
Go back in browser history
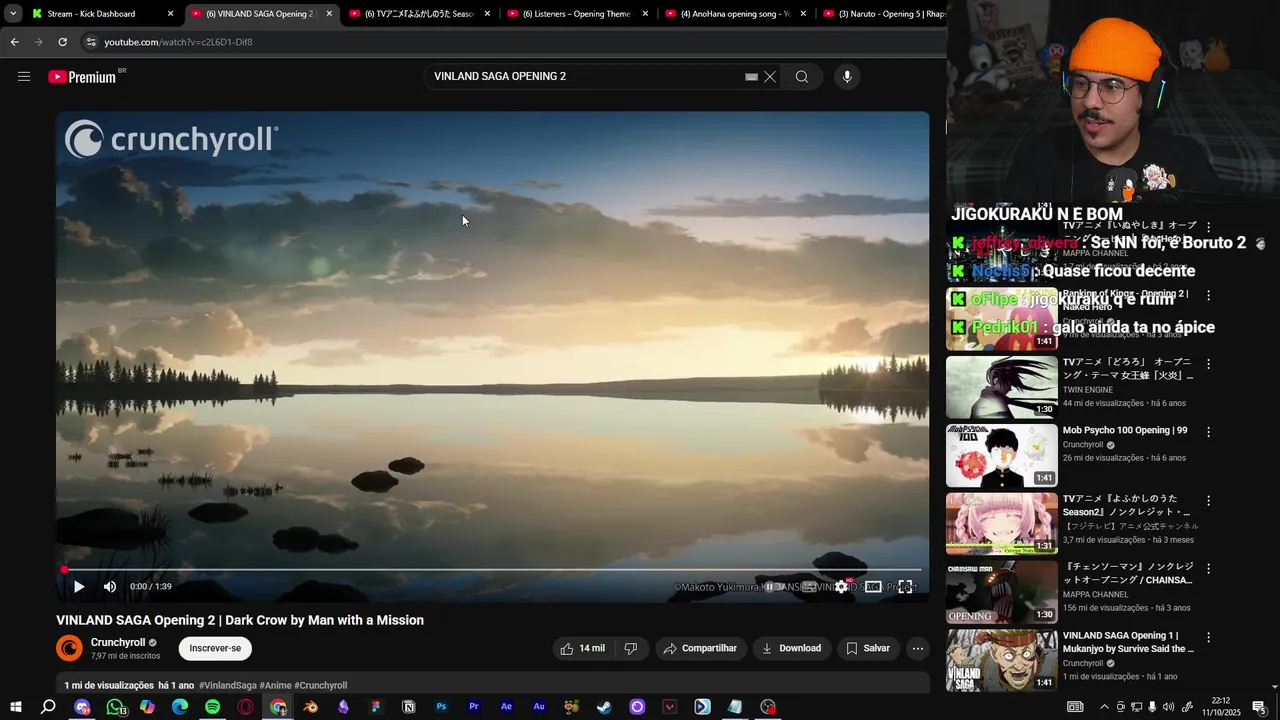(14, 42)
